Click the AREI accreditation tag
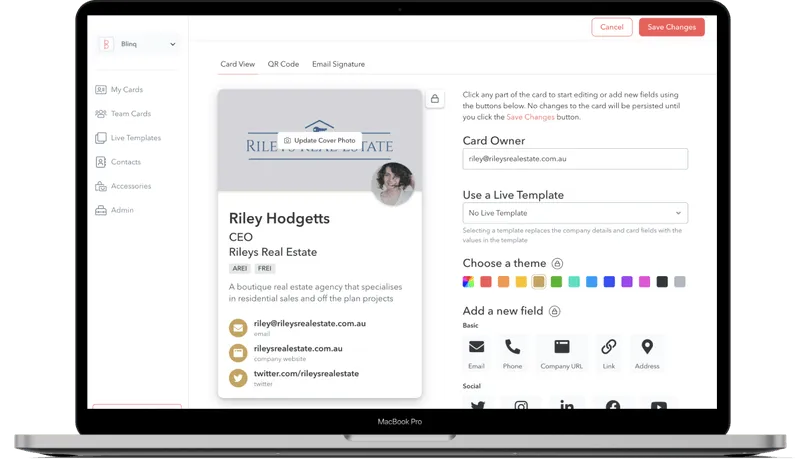Screen dimensions: 800x459 point(239,269)
